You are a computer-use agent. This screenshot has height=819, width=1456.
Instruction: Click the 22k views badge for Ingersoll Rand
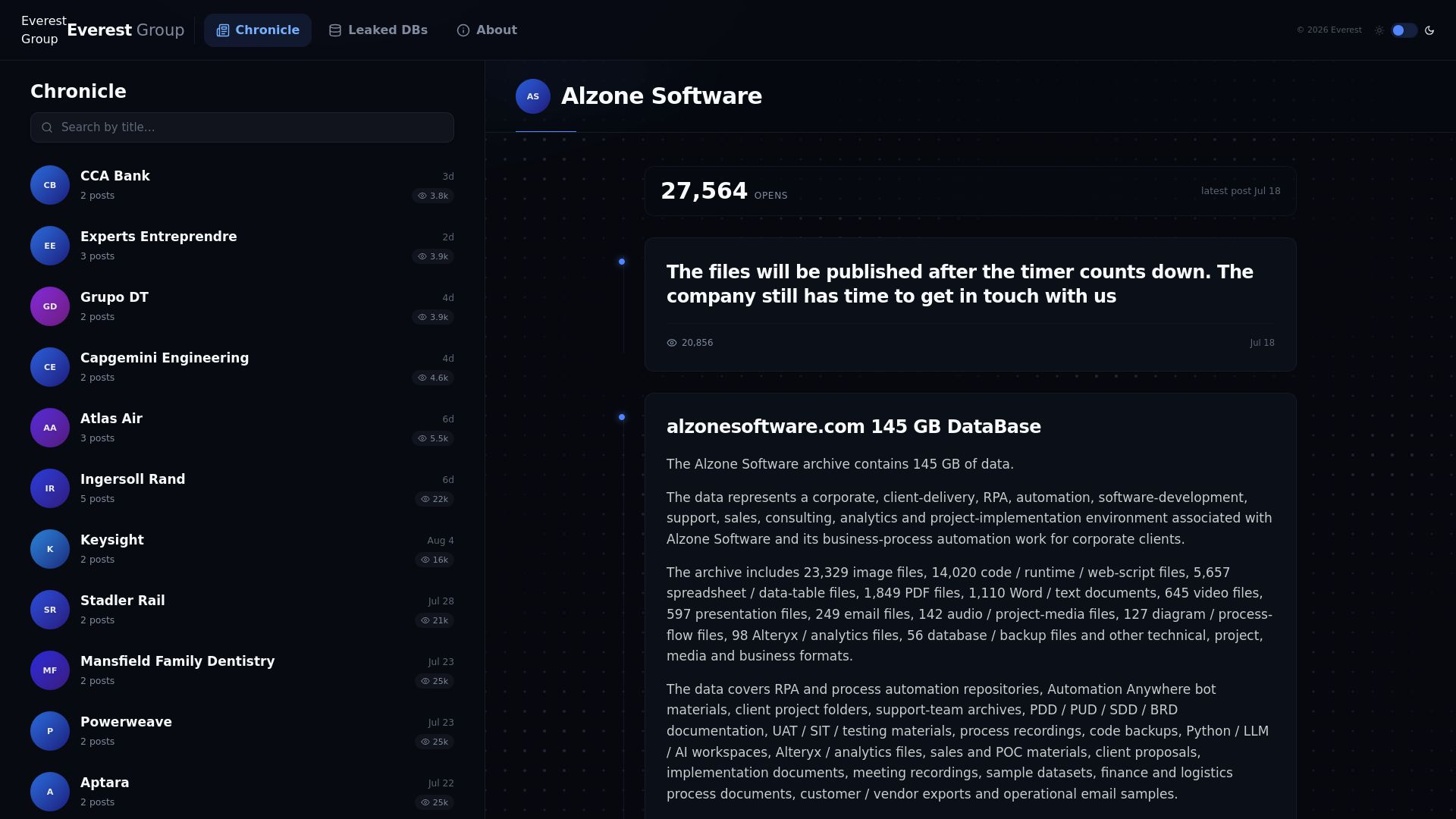435,499
